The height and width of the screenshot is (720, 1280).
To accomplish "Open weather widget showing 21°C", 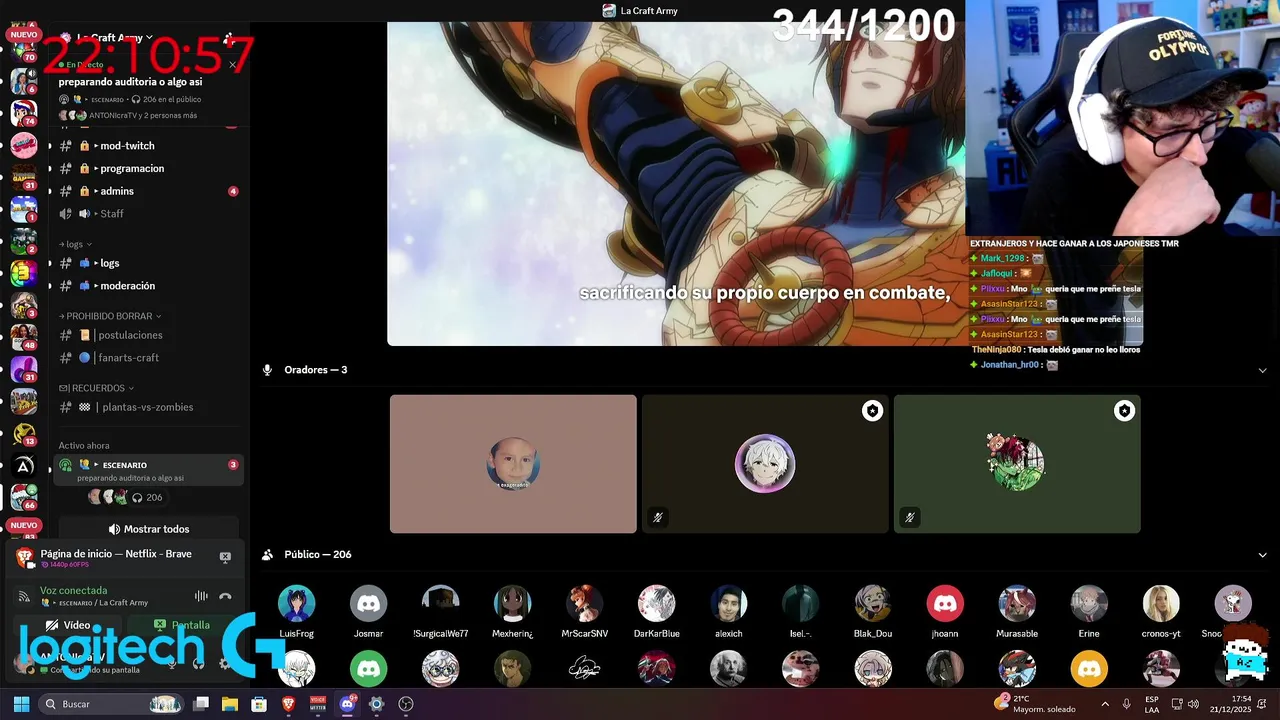I will 1035,704.
